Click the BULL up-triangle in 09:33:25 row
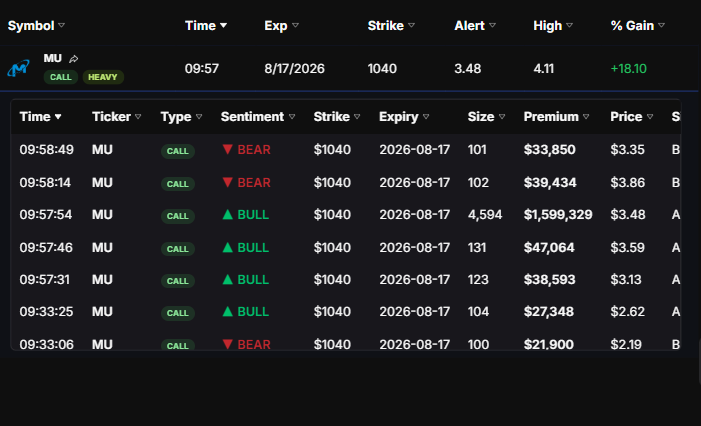Viewport: 701px width, 426px height. click(x=228, y=311)
